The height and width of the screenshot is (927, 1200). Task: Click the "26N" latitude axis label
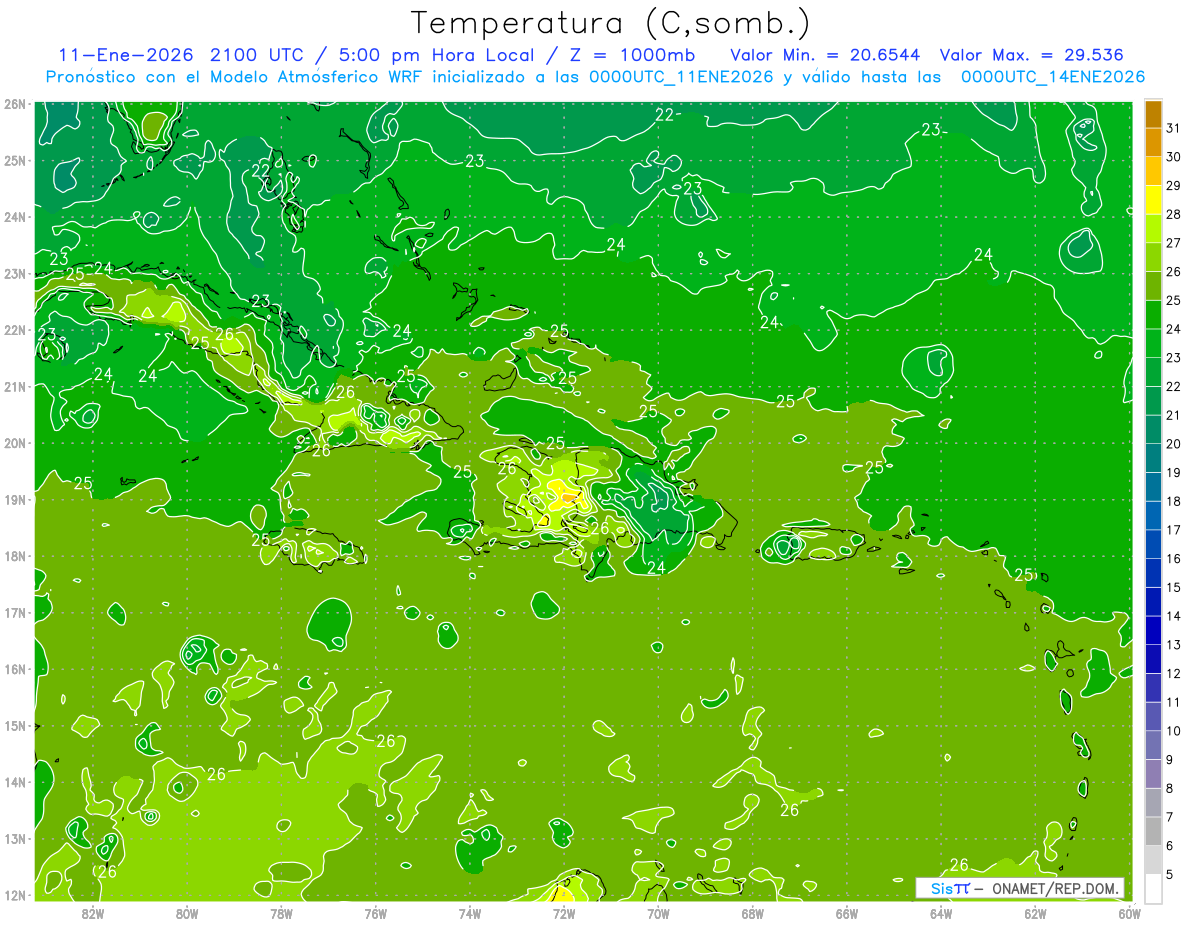[x=14, y=104]
